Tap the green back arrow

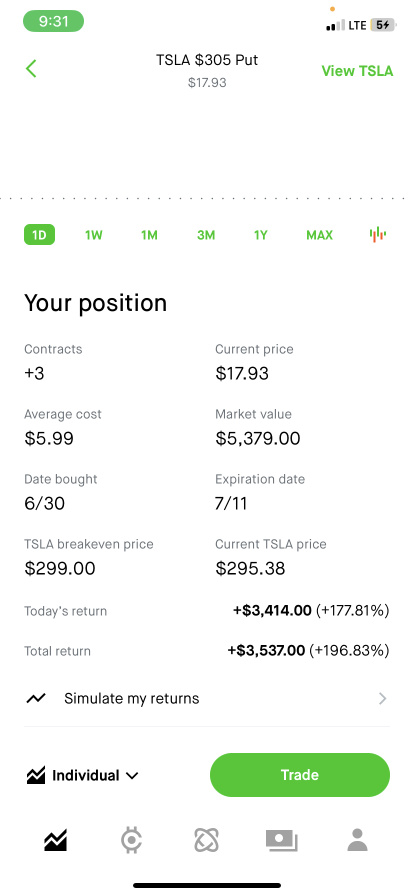point(31,69)
